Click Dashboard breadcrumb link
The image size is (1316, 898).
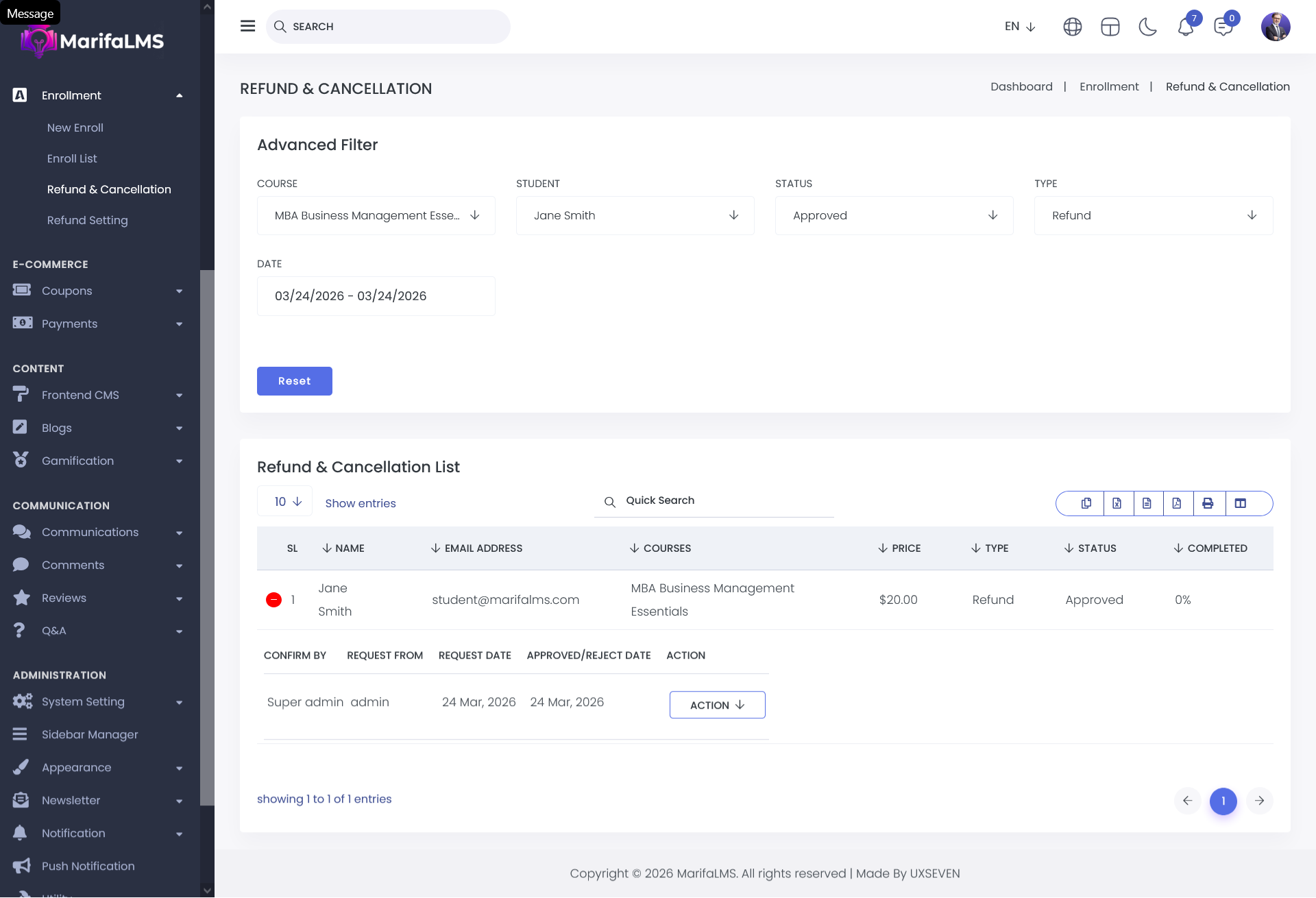[x=1021, y=86]
